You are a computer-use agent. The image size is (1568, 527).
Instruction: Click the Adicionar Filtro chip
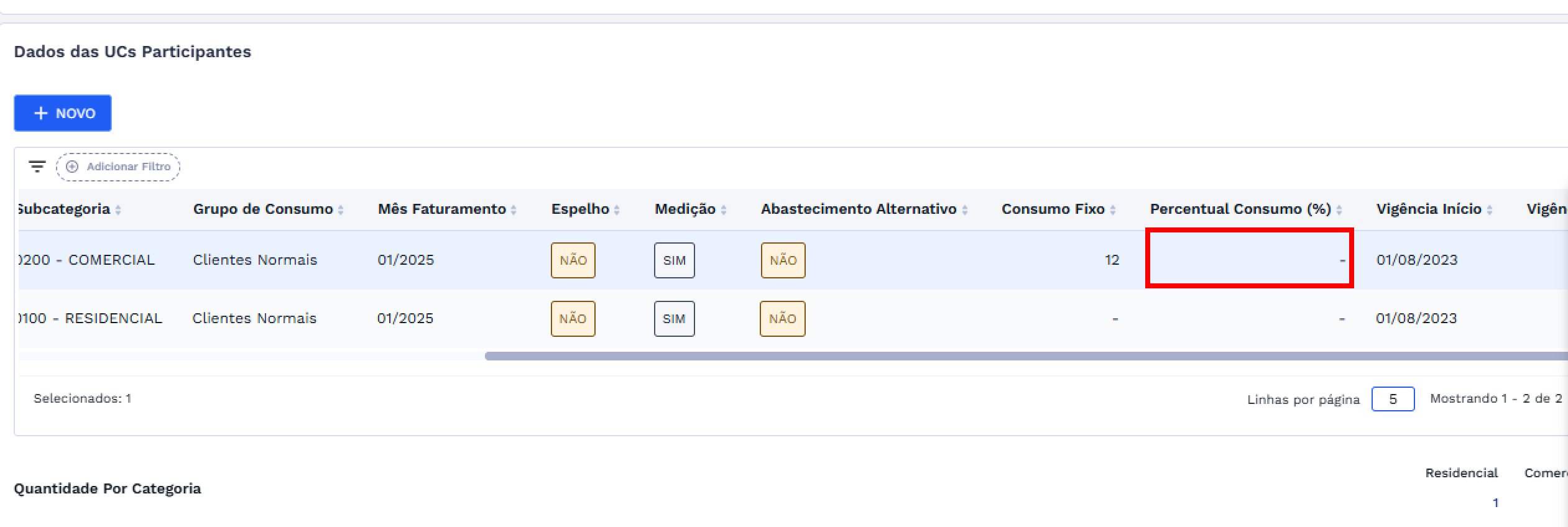tap(118, 167)
